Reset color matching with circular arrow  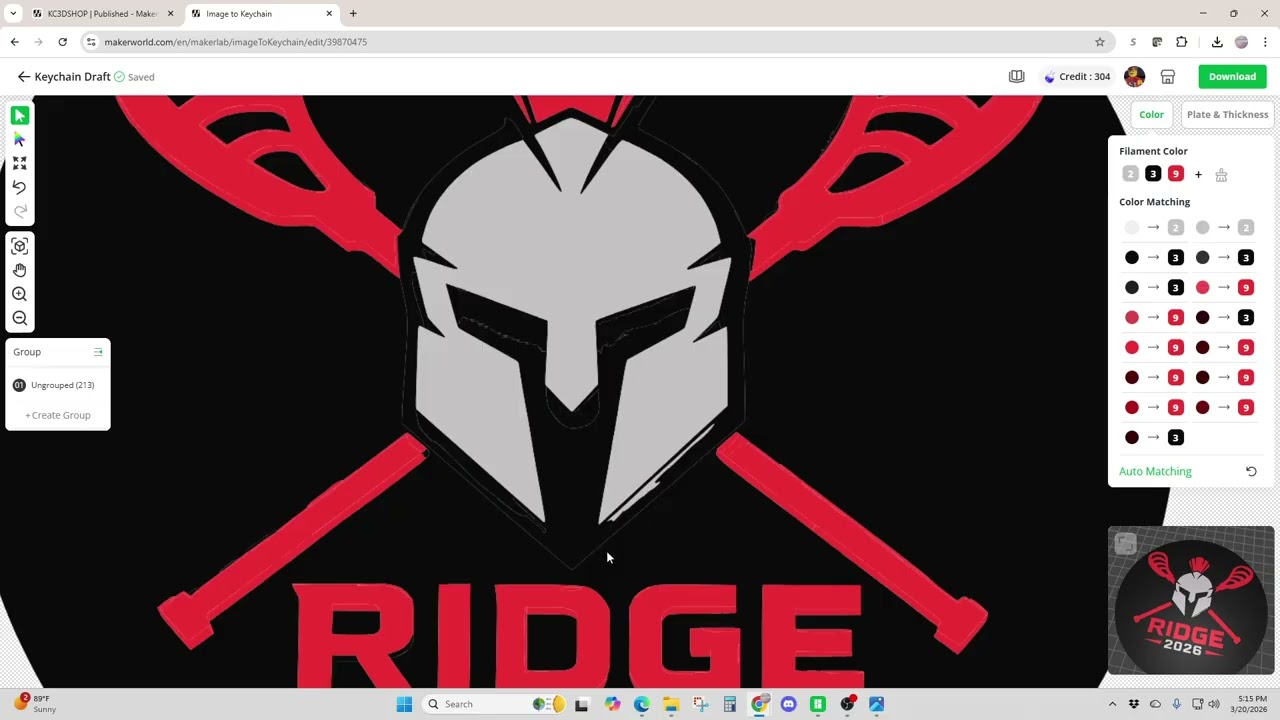pos(1251,471)
